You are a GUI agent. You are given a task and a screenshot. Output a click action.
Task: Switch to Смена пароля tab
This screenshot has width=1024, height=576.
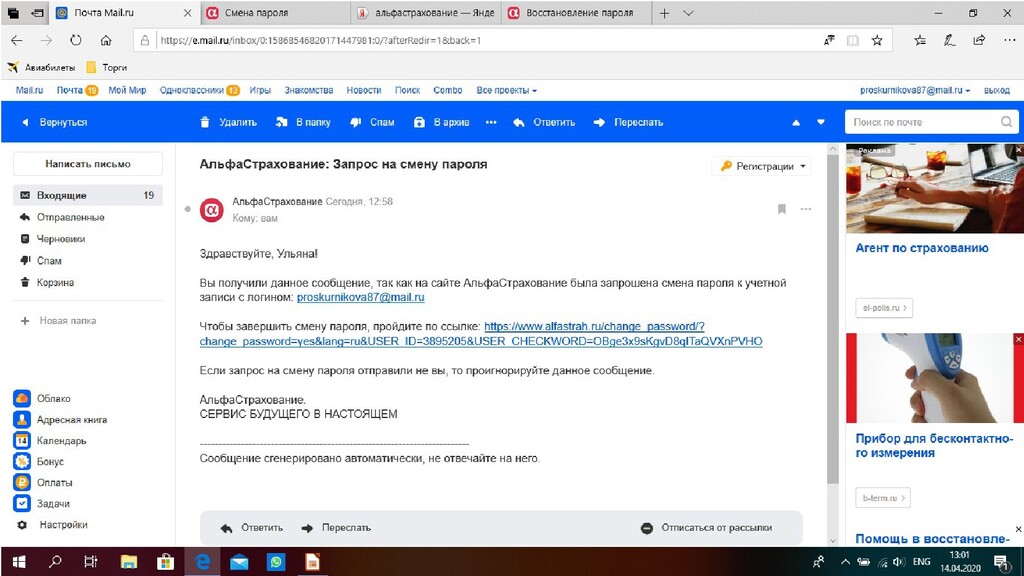tap(277, 13)
